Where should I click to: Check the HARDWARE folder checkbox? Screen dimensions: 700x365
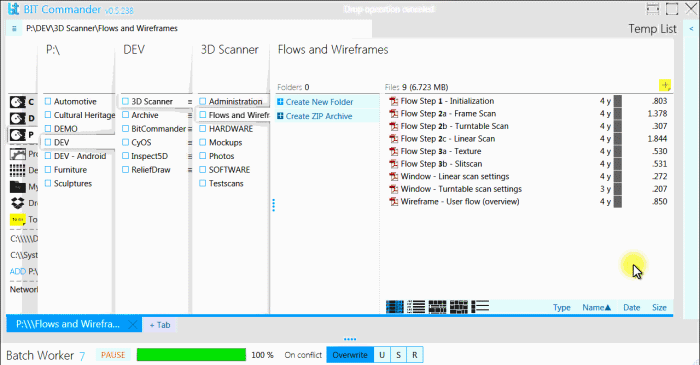(x=203, y=129)
